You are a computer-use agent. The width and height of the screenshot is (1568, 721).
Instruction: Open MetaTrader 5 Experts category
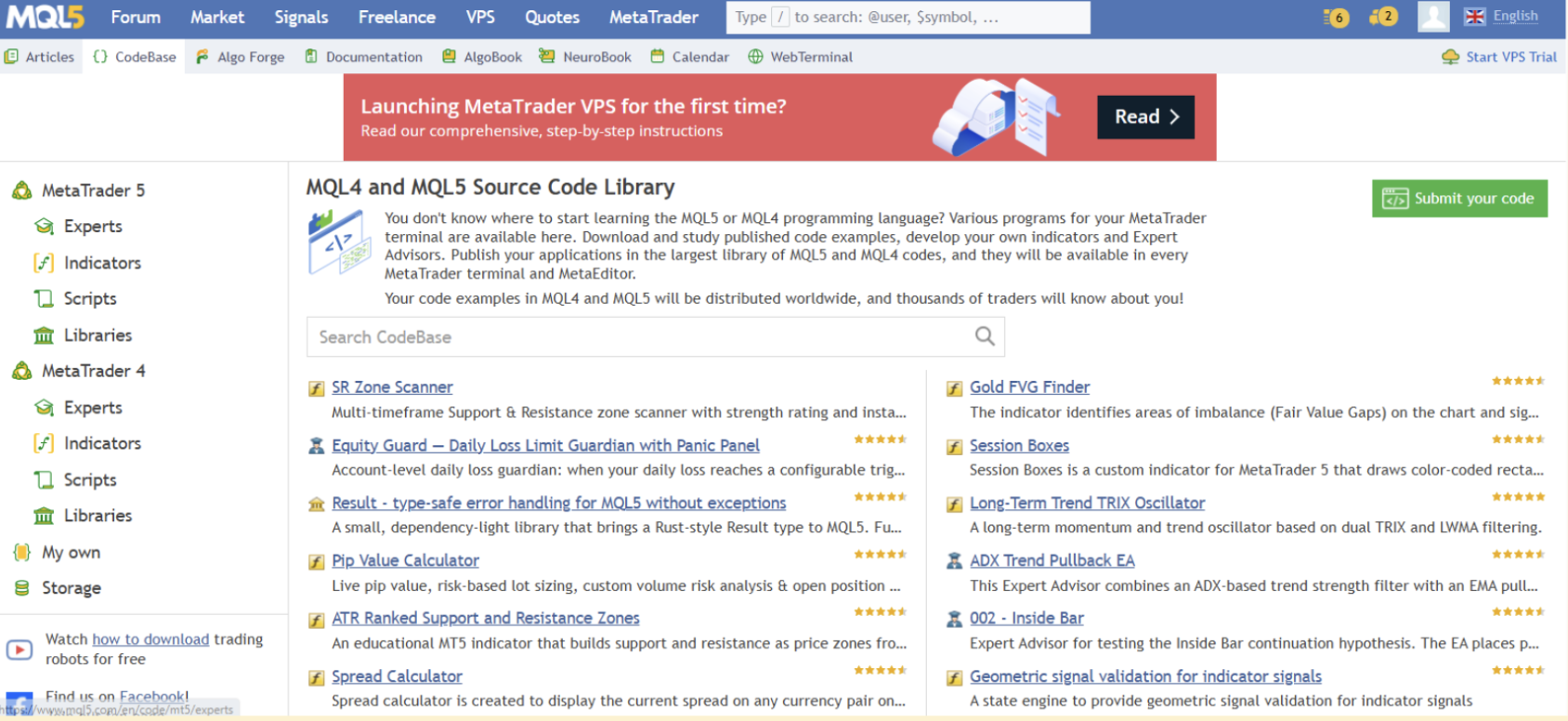93,227
